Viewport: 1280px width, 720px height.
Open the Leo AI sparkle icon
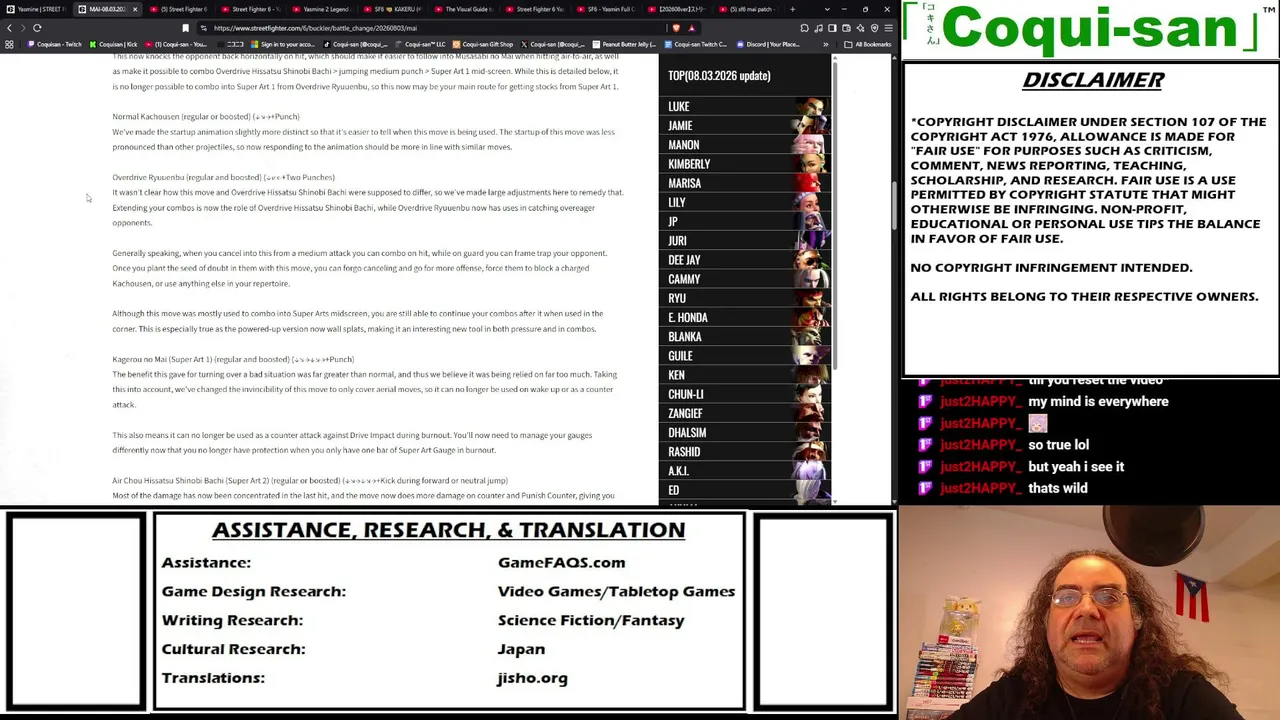(860, 28)
